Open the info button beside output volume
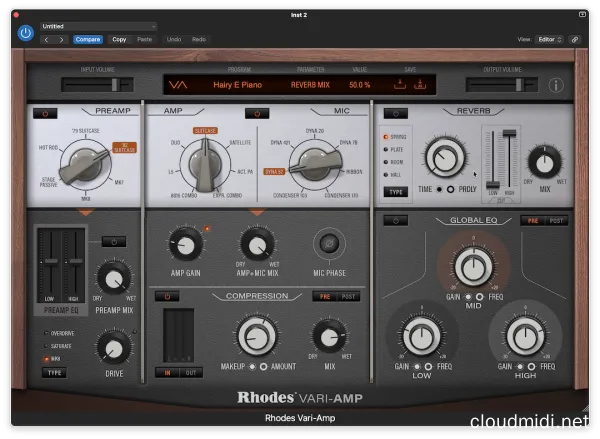The image size is (600, 439). [556, 85]
